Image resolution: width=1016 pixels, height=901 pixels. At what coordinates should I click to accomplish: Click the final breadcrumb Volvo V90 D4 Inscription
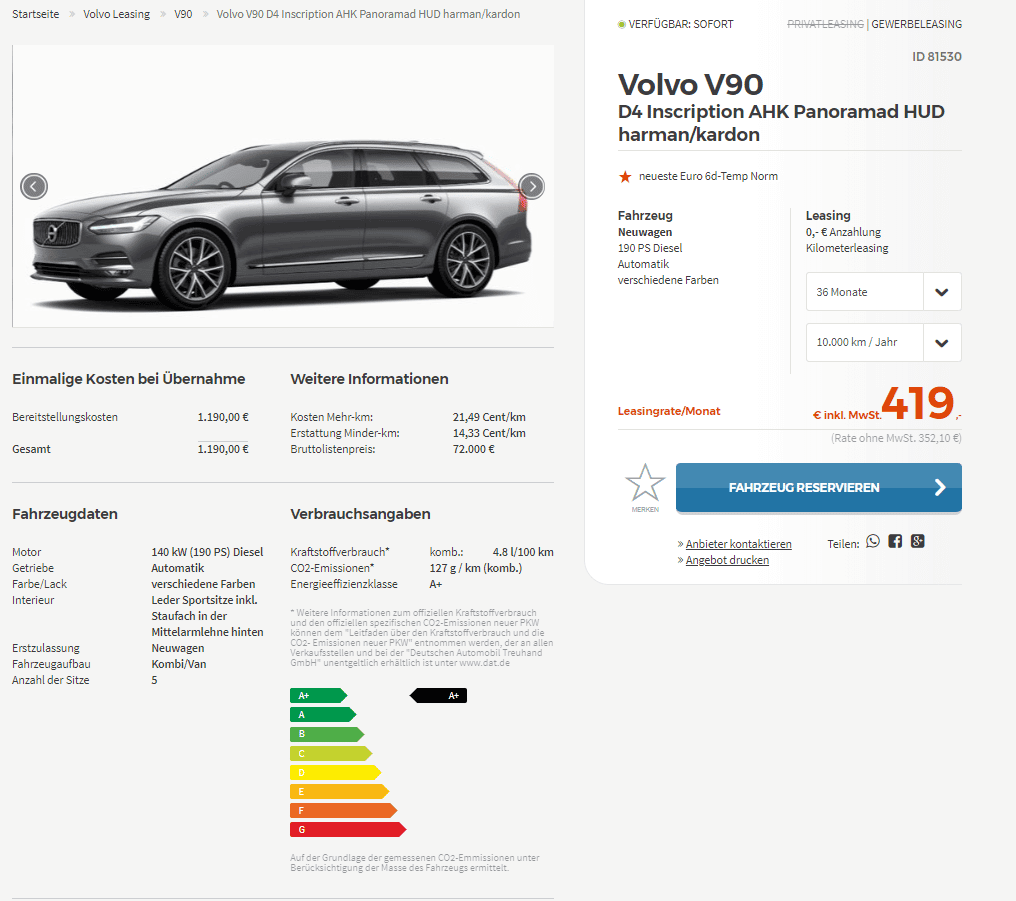[x=368, y=14]
